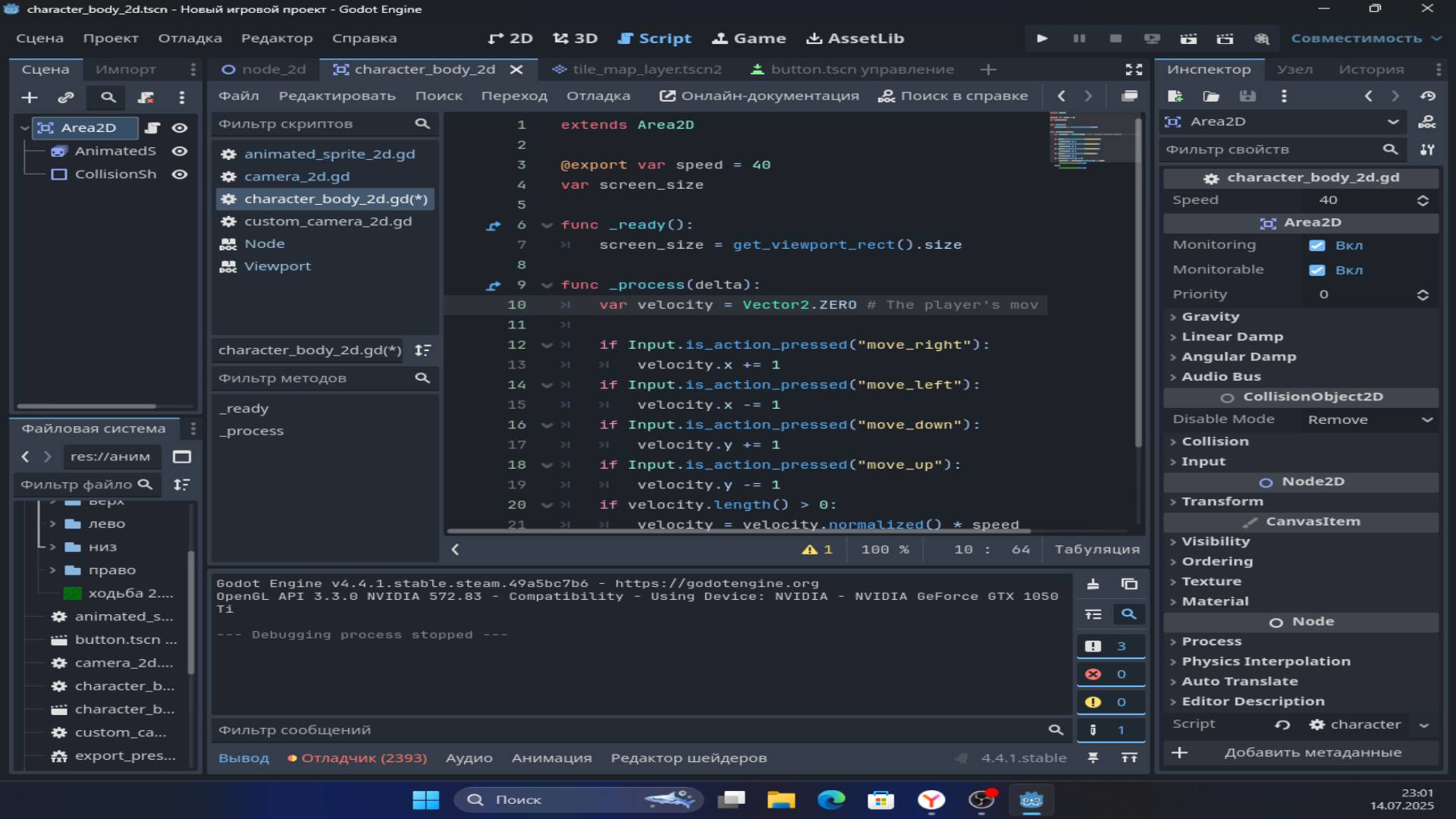Click the Instantiate child scene link icon
This screenshot has height=819, width=1456.
pos(66,97)
